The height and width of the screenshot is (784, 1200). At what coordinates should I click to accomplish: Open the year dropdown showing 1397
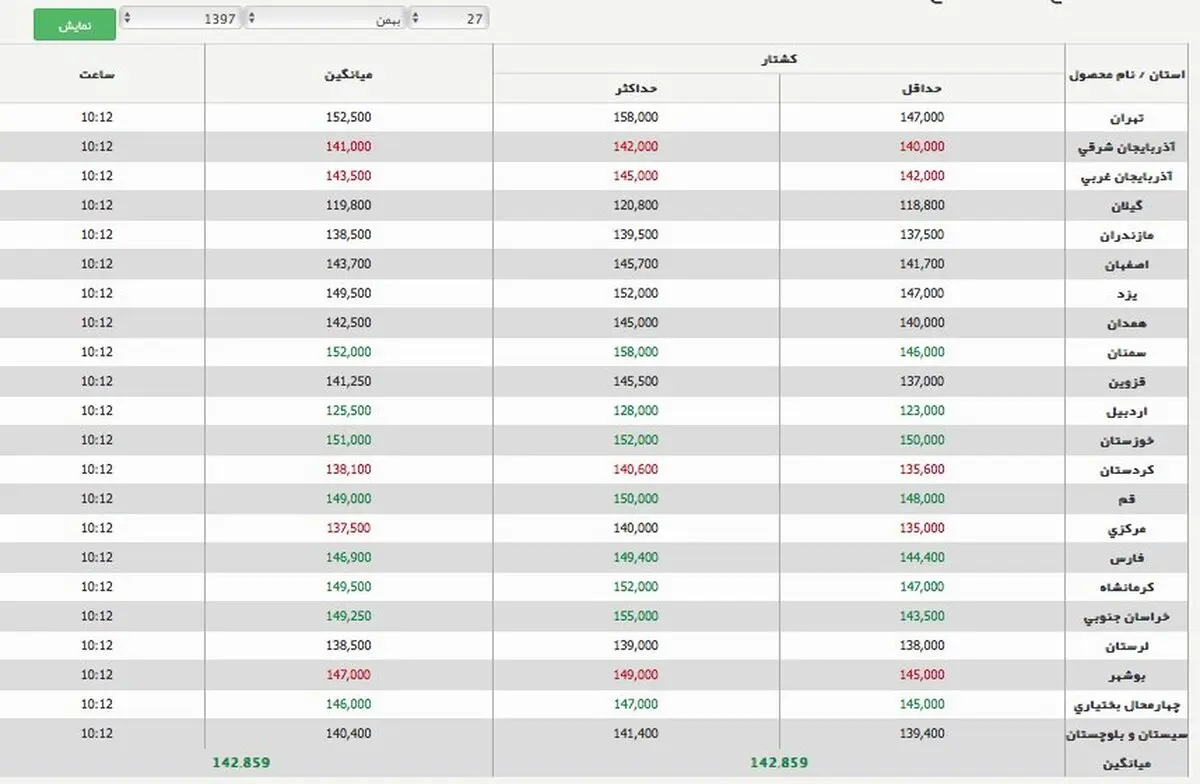tap(180, 18)
